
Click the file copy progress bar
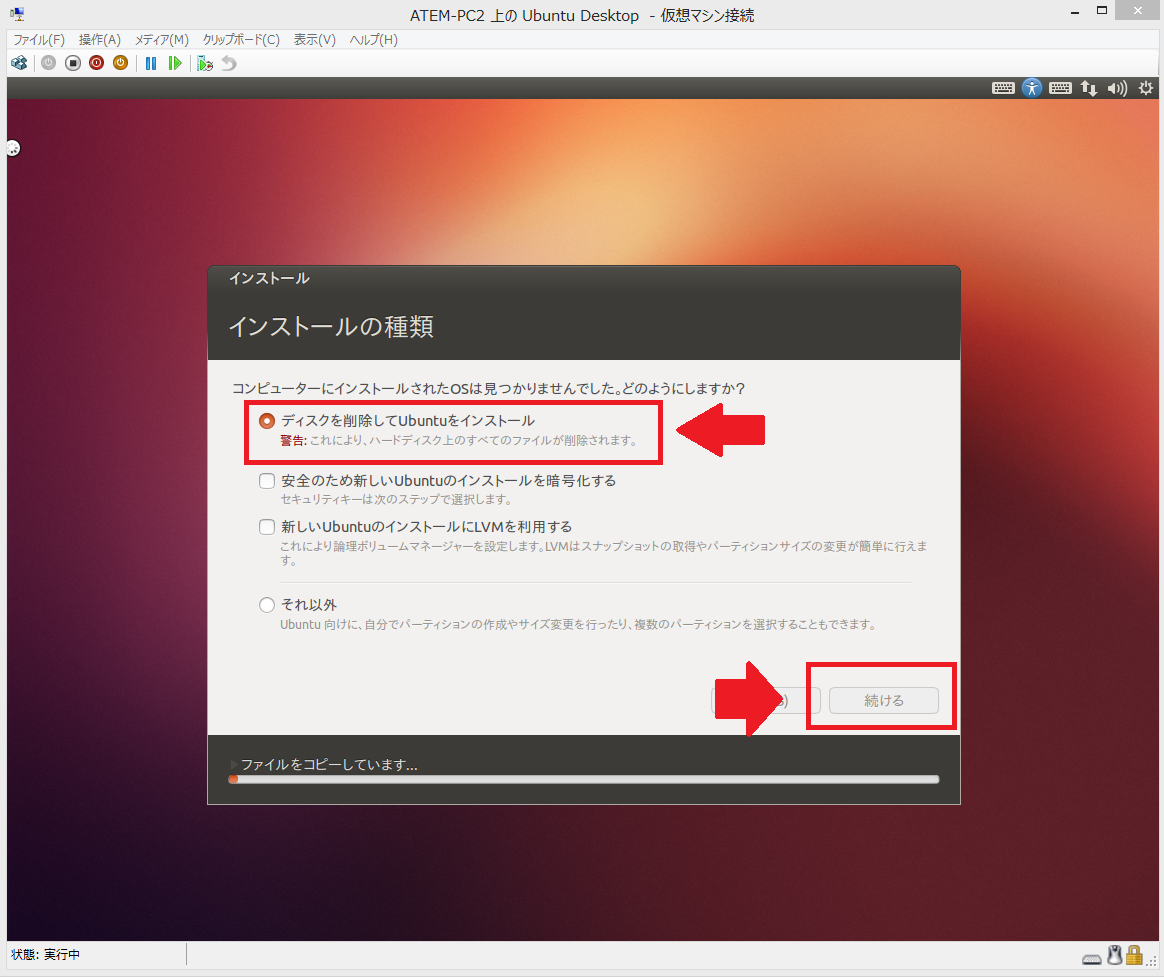click(x=584, y=780)
